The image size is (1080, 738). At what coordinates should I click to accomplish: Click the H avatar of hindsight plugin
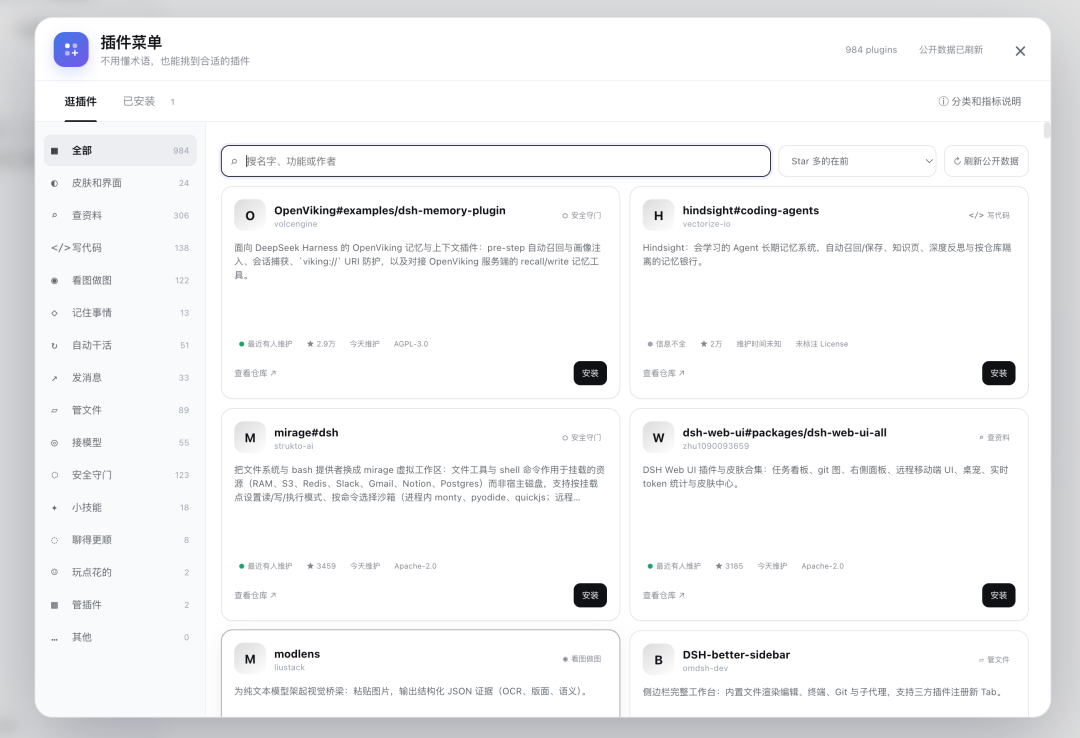[658, 216]
